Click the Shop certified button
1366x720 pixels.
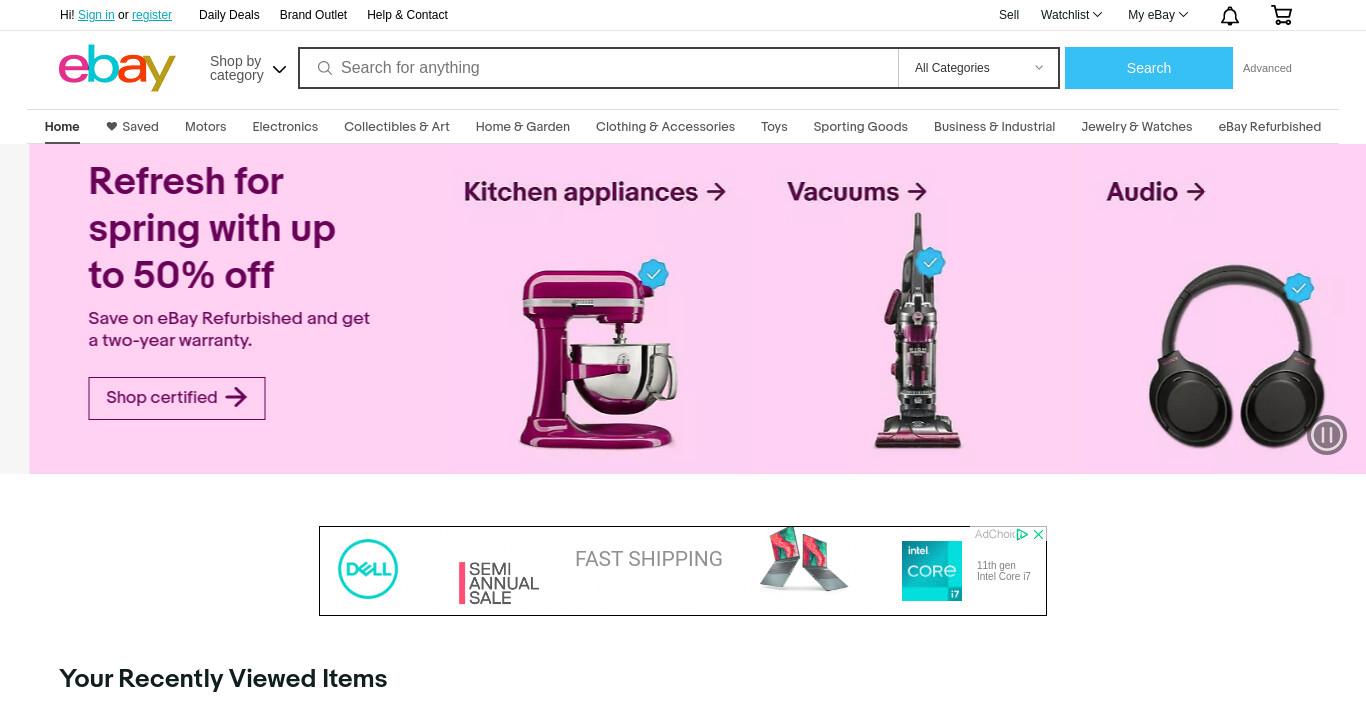(177, 398)
